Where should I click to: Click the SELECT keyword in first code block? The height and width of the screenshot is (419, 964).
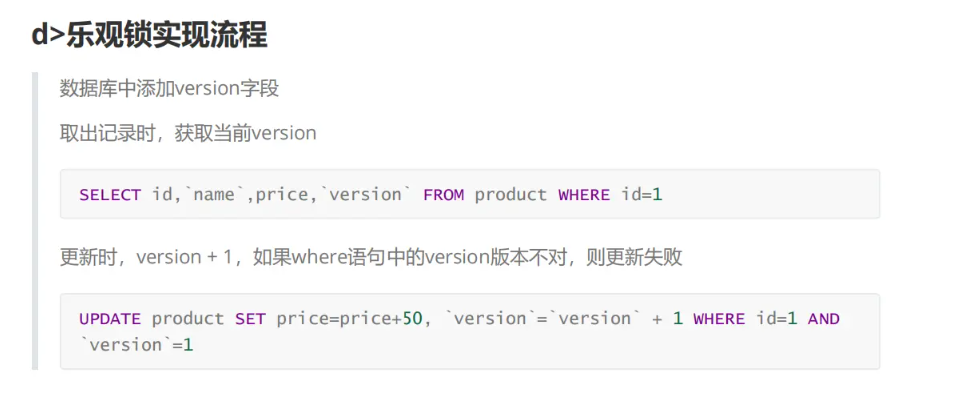coord(110,195)
